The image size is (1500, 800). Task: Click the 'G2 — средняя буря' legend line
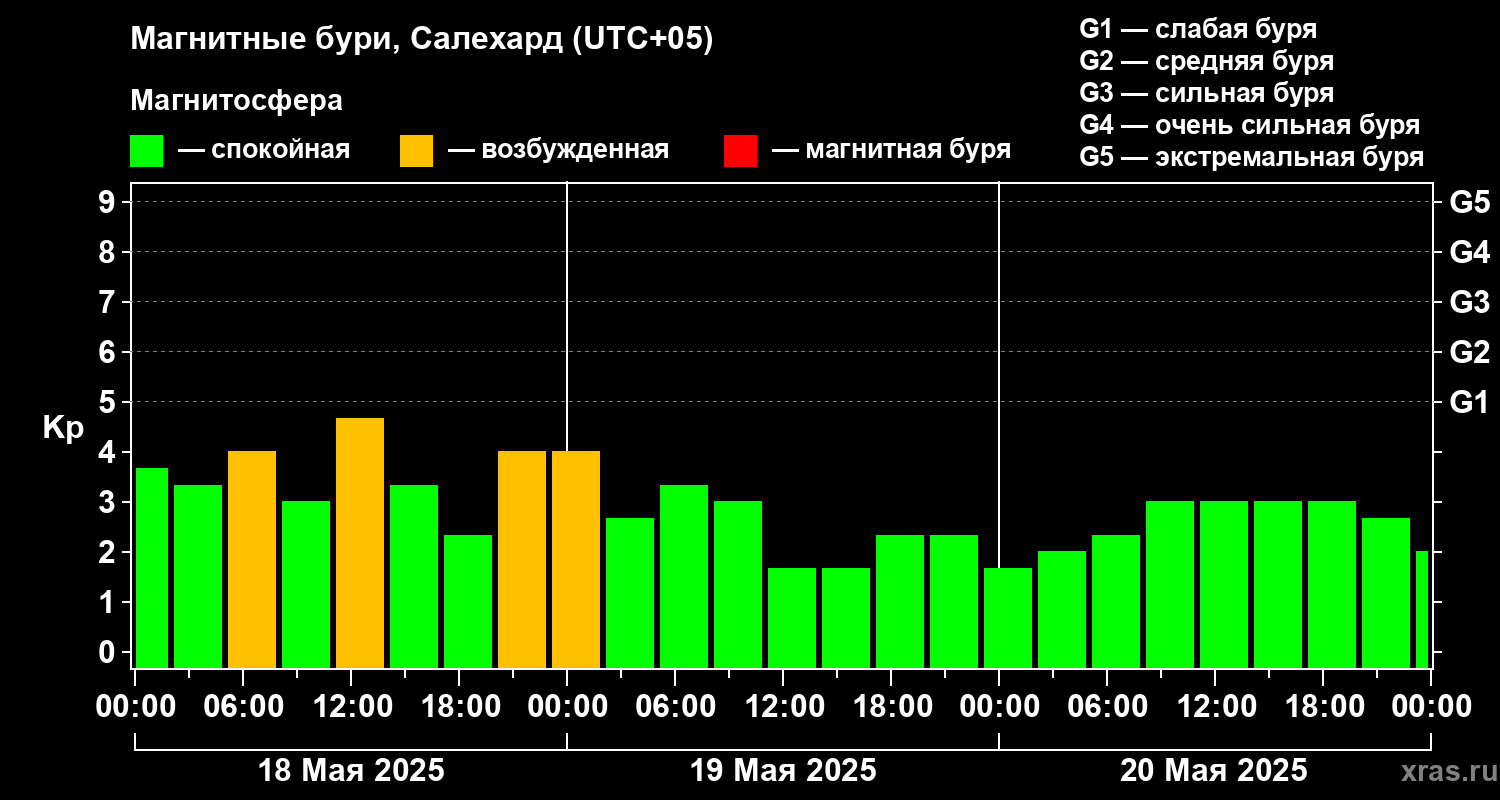tap(1206, 61)
